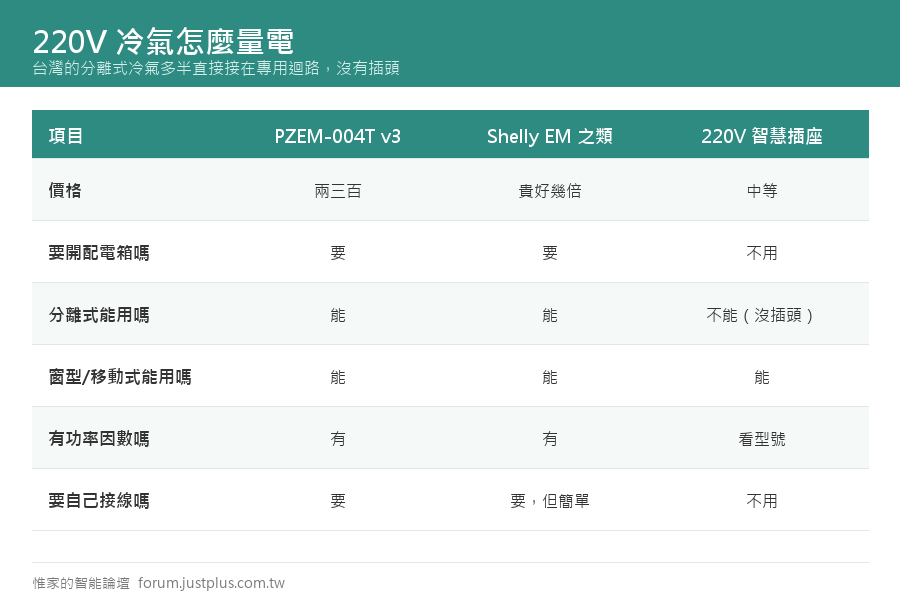Click '能' under Shelly EM in 窗型/移動式 row
This screenshot has height=606, width=900.
point(550,377)
